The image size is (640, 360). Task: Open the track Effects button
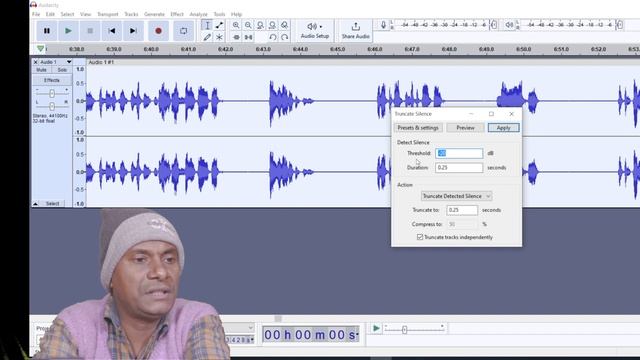coord(52,80)
